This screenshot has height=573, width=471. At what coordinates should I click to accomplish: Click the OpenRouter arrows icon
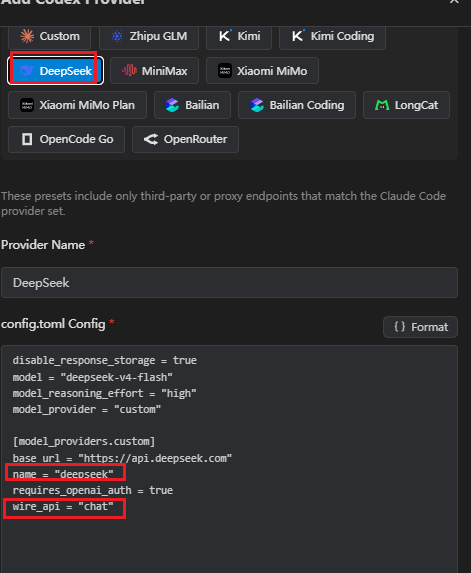coord(151,139)
